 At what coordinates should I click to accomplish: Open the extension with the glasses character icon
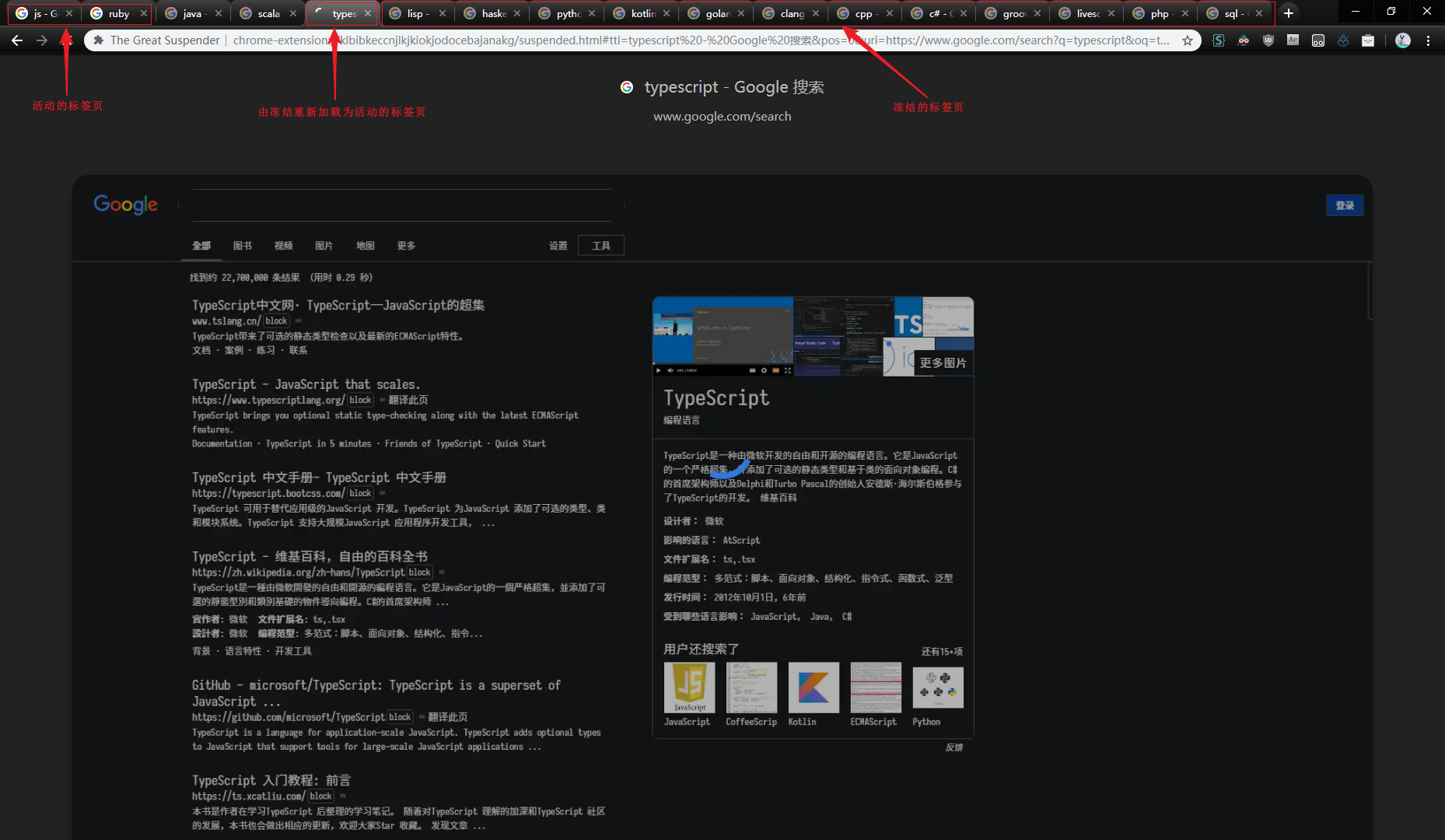tap(1244, 40)
